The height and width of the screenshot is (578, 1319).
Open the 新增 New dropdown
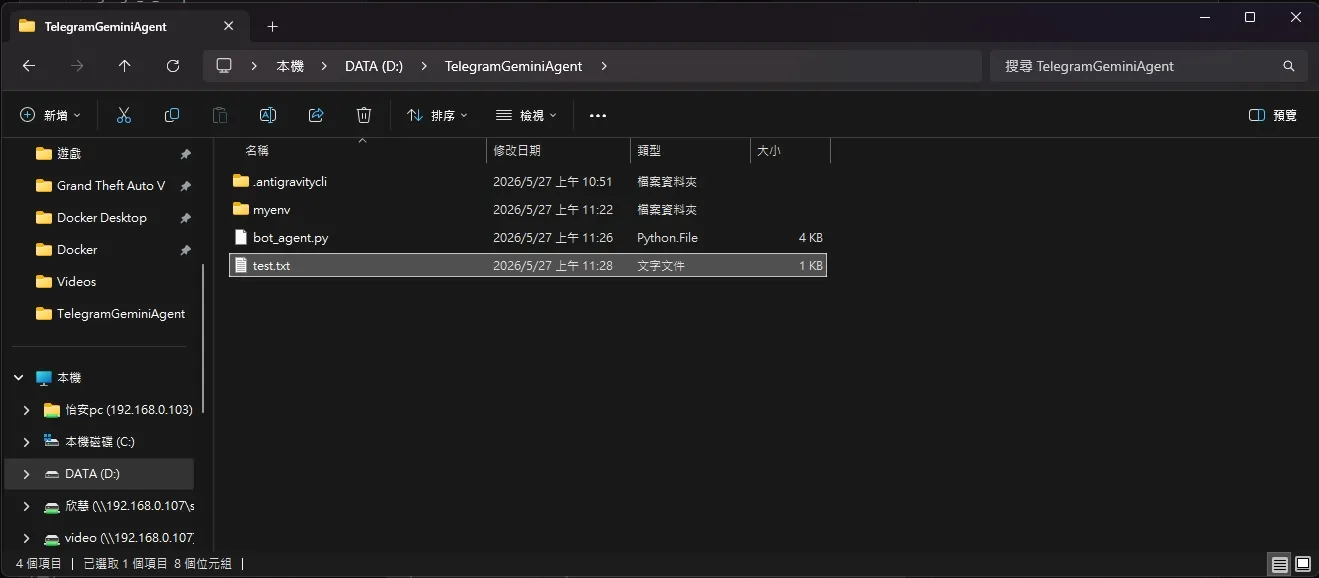pos(50,115)
